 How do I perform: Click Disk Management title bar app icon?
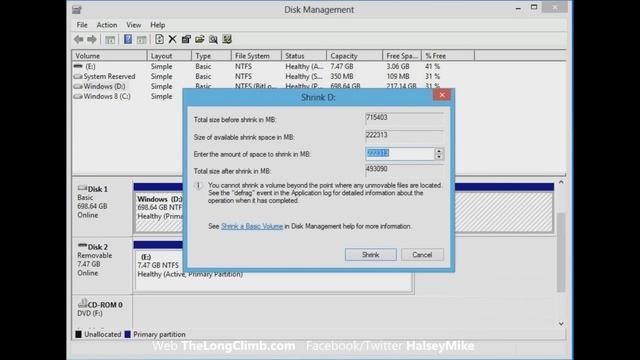(77, 9)
